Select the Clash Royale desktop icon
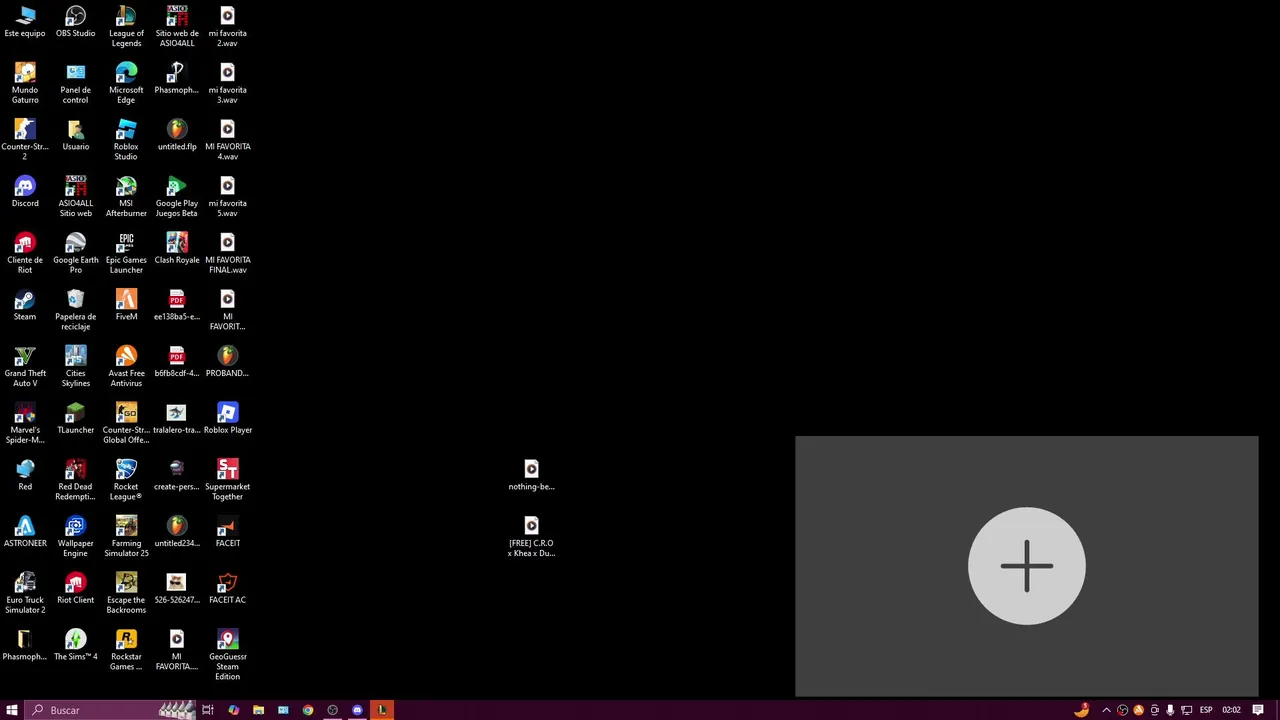This screenshot has width=1280, height=720. 177,248
